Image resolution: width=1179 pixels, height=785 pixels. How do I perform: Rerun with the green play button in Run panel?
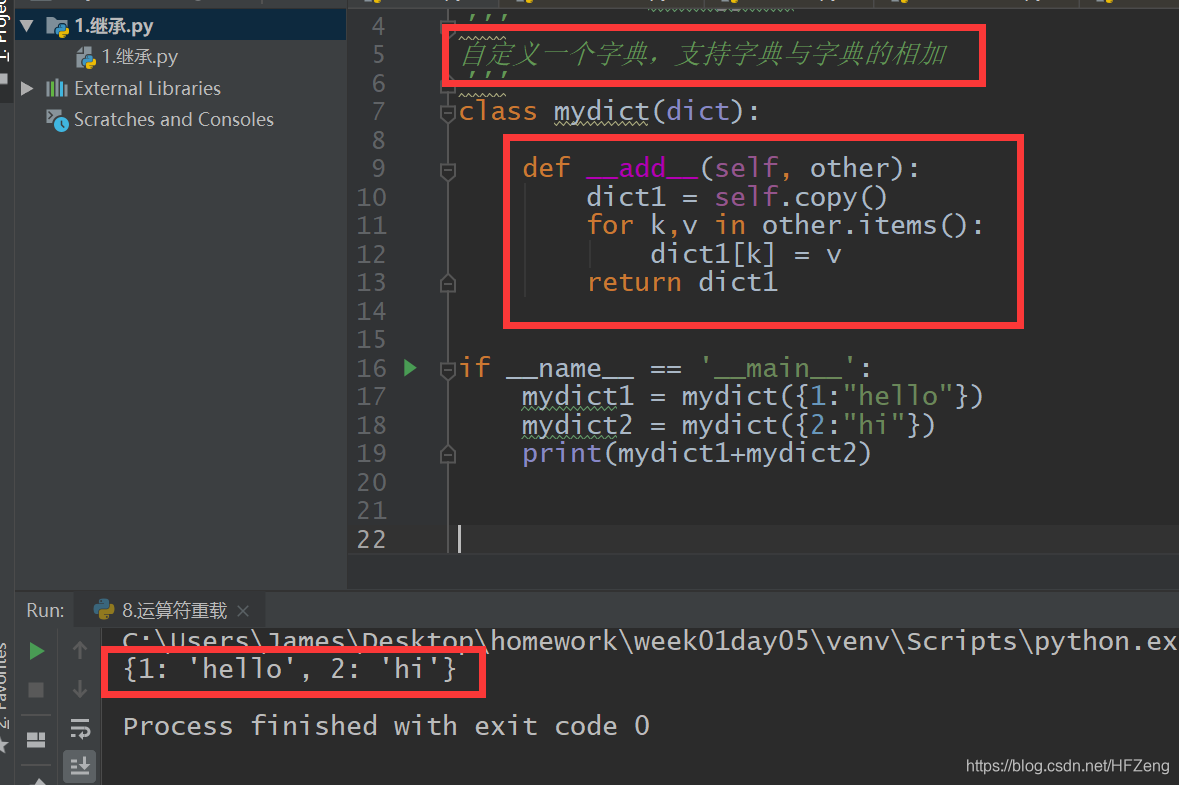pyautogui.click(x=36, y=651)
